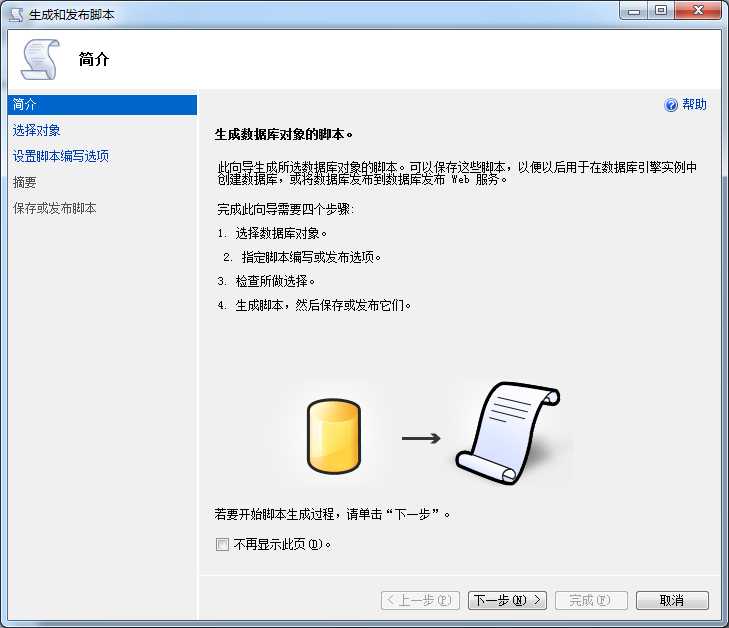Click the description paragraph starting 此向导生成
The width and height of the screenshot is (729, 628).
(457, 173)
